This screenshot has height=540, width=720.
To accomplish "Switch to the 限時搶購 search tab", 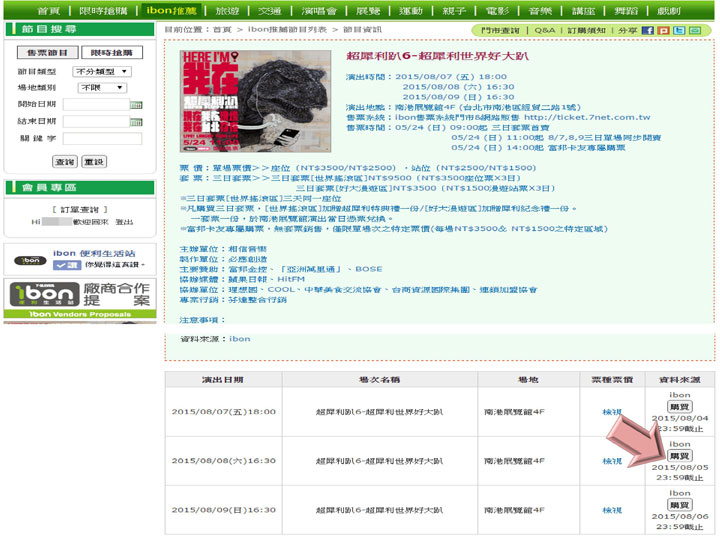I will pyautogui.click(x=111, y=52).
